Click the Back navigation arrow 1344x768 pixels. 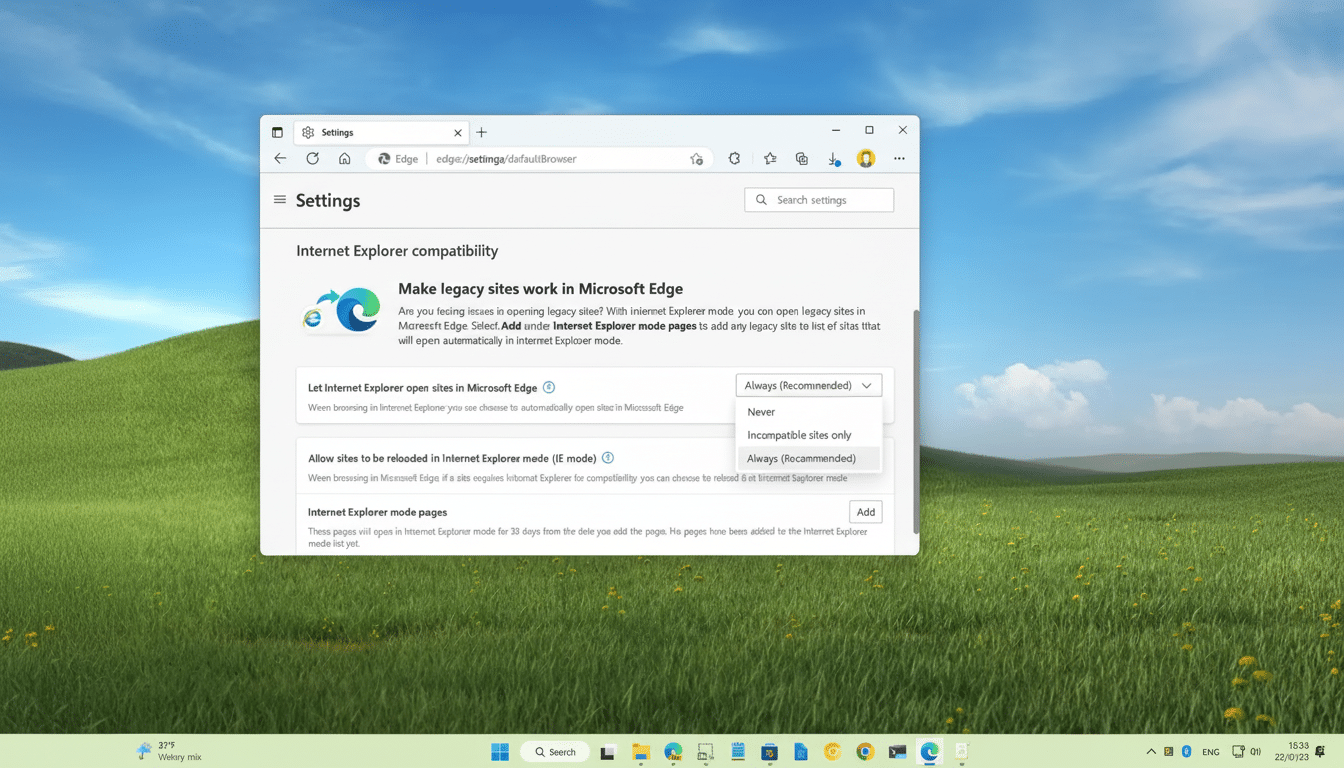click(x=280, y=158)
